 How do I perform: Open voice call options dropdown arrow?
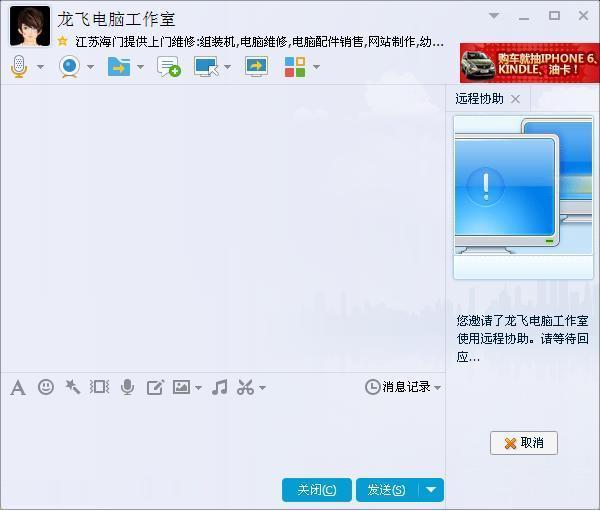[40, 67]
